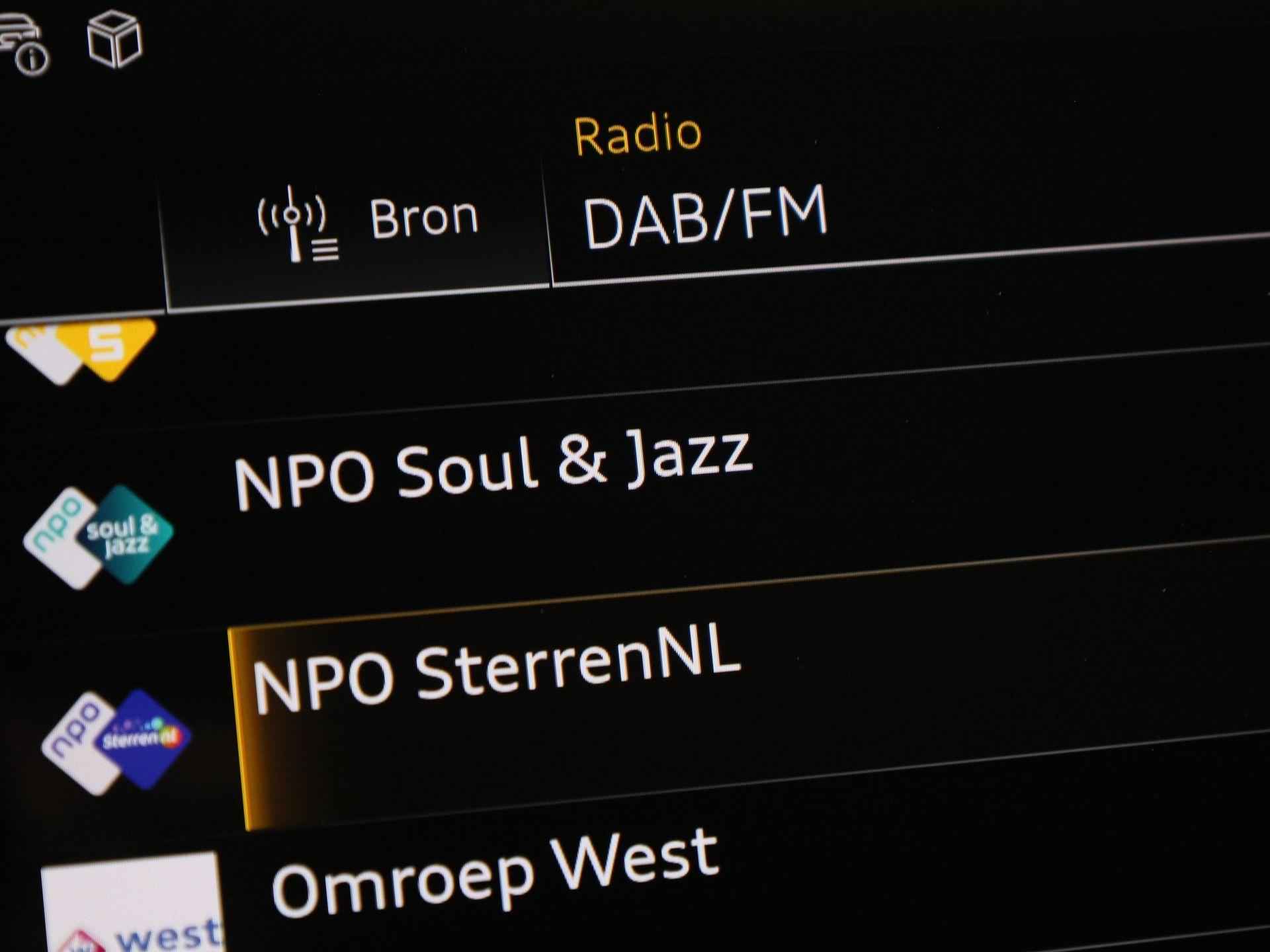Tap the radio antenna source icon

(298, 224)
